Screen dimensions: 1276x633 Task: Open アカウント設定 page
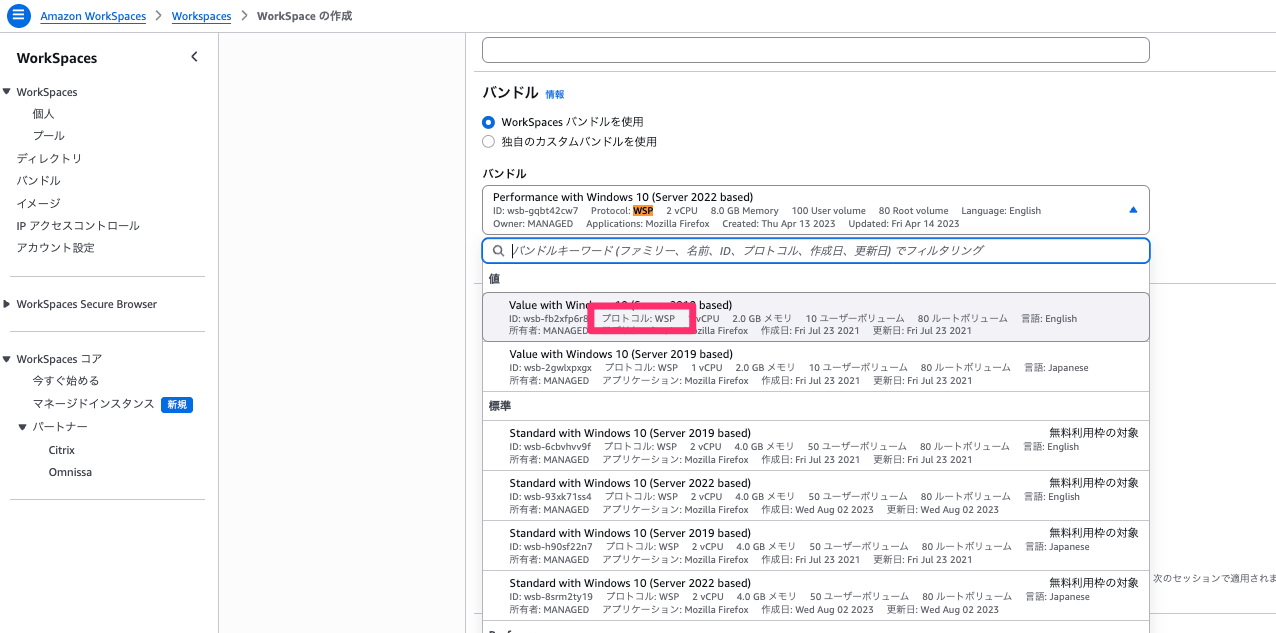(x=55, y=248)
